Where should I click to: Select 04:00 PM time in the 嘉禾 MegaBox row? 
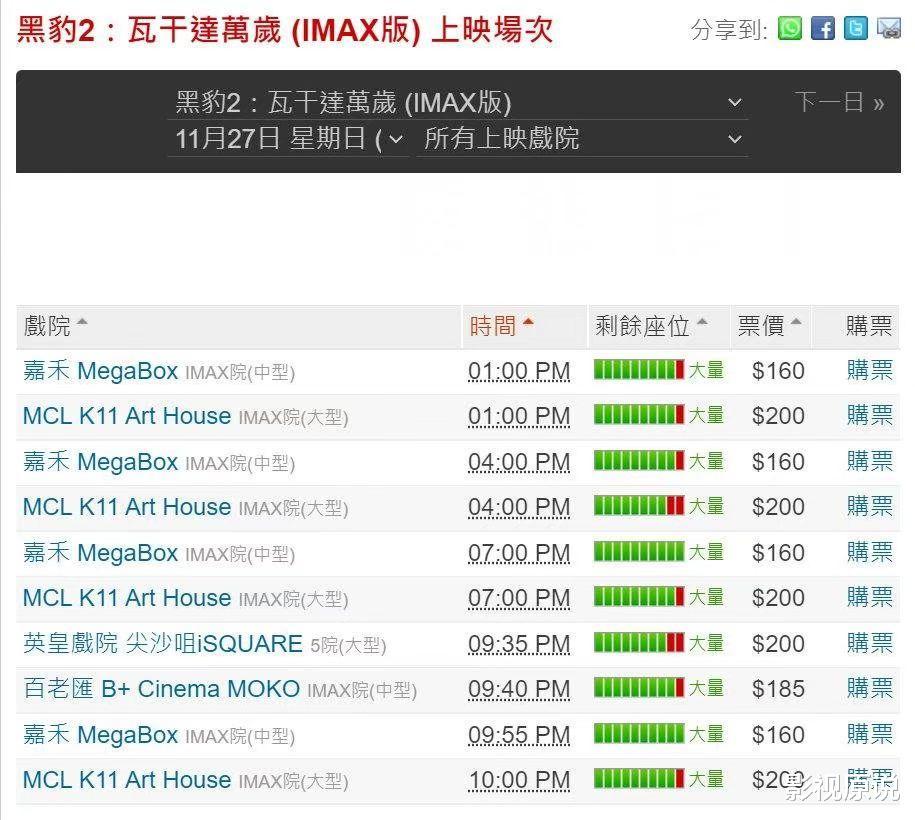(519, 463)
